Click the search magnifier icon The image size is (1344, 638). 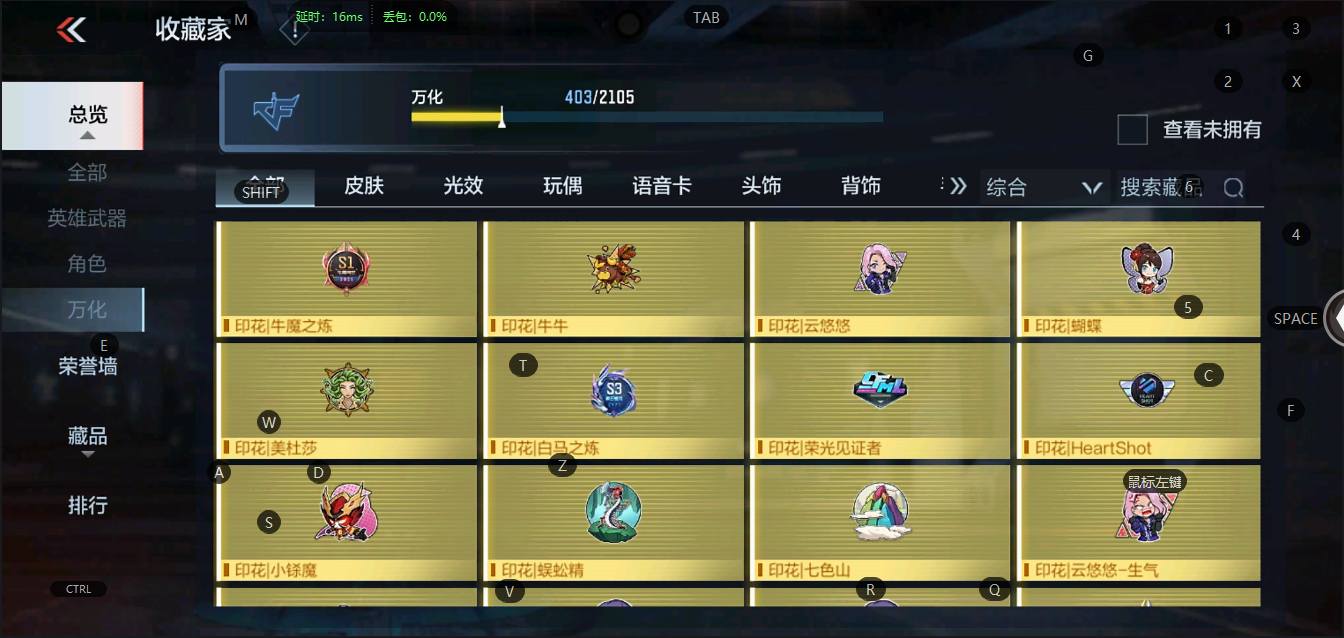1233,188
